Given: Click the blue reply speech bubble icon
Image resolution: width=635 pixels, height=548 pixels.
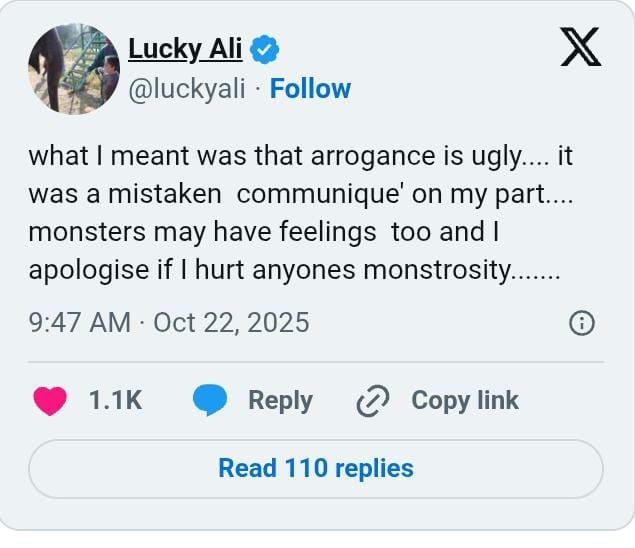Looking at the screenshot, I should [209, 401].
